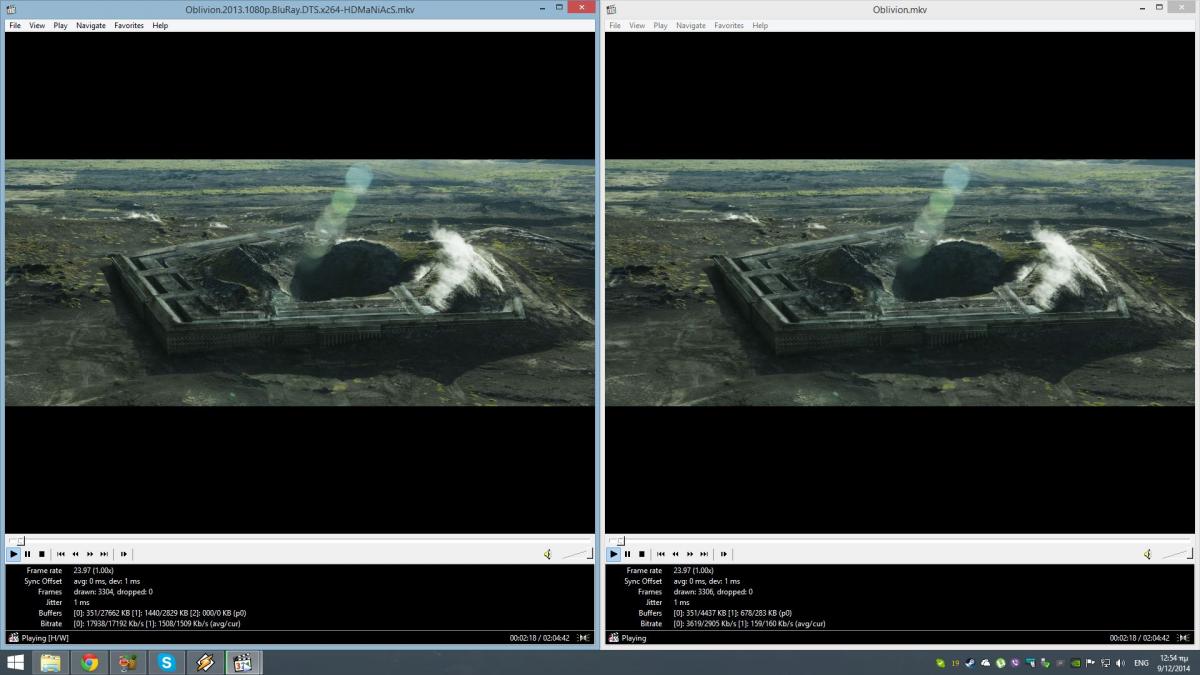Open NVIDIA icon in system tray

(1075, 663)
